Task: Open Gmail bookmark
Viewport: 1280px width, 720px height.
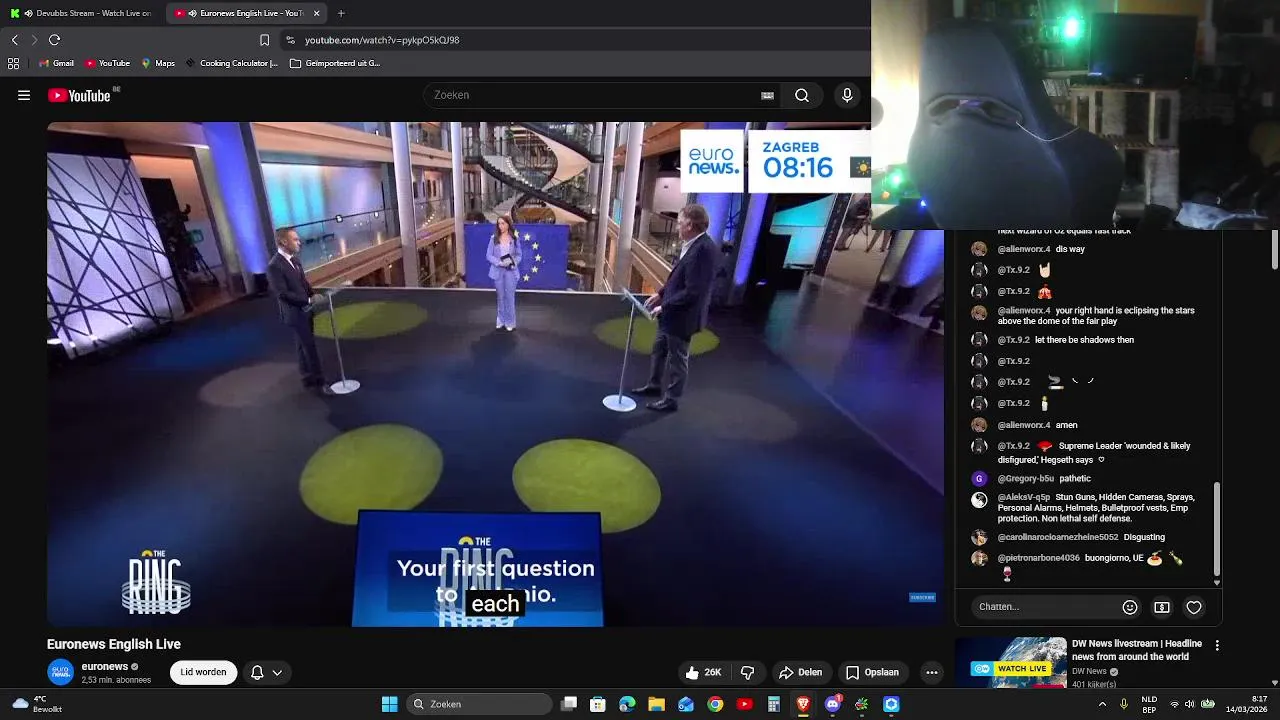Action: point(56,63)
